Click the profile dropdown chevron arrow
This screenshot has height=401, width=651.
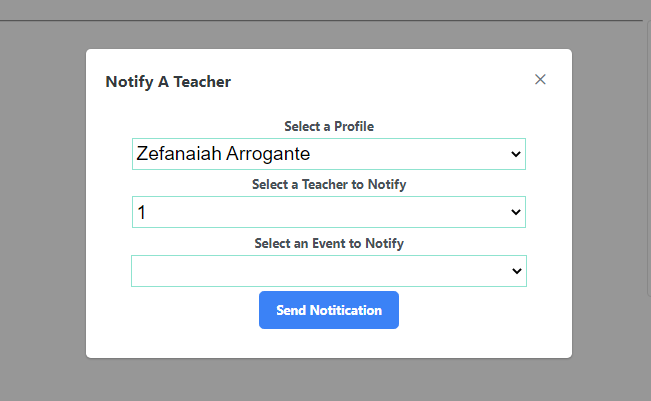tap(516, 154)
